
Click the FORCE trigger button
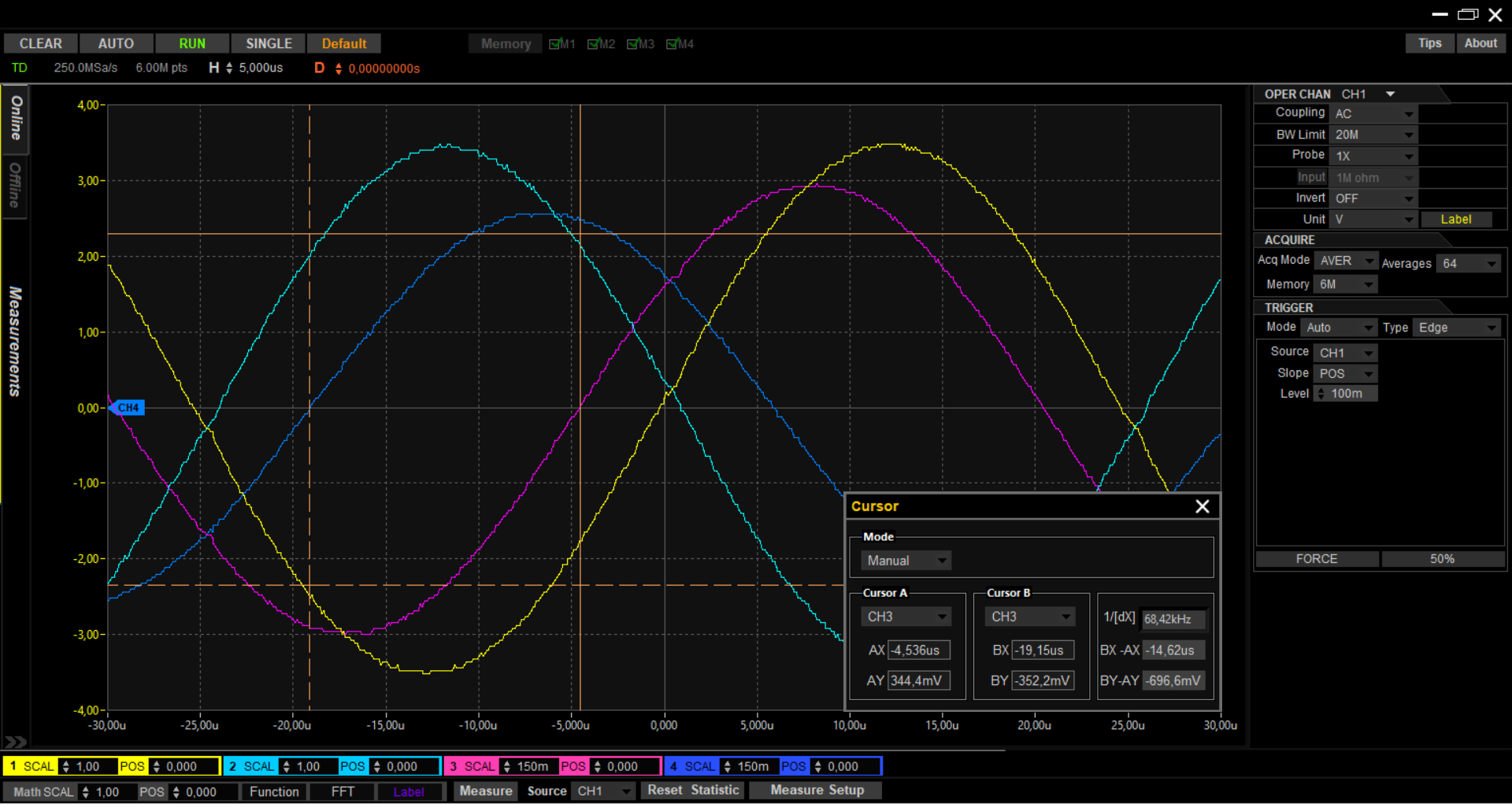click(1317, 559)
